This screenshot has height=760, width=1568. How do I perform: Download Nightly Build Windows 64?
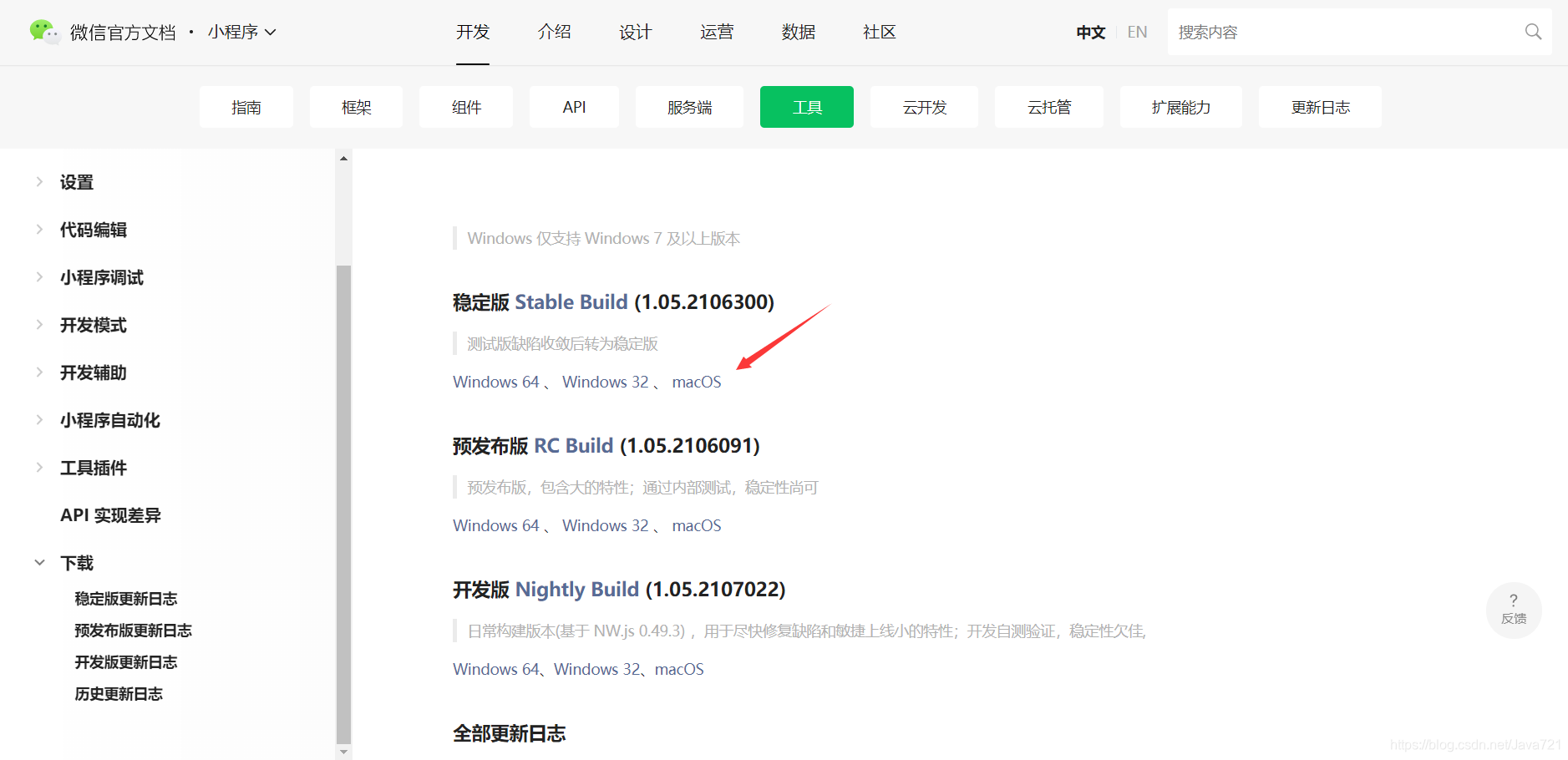tap(496, 669)
